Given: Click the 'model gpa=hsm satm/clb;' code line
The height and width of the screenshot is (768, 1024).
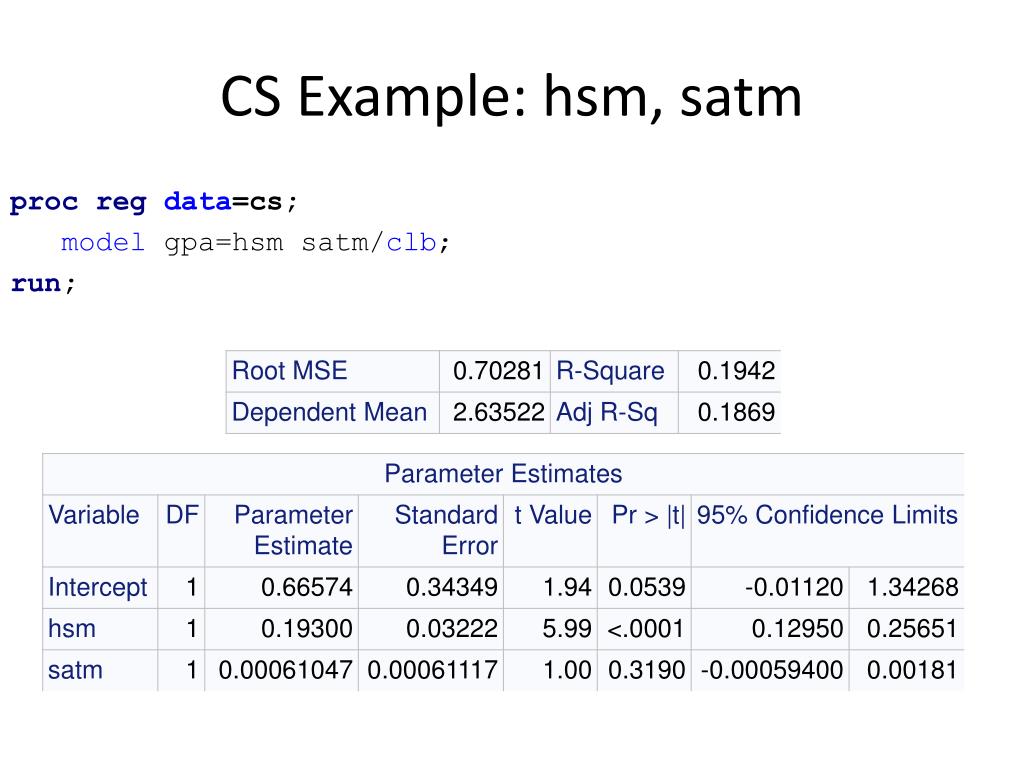Looking at the screenshot, I should pyautogui.click(x=255, y=243).
